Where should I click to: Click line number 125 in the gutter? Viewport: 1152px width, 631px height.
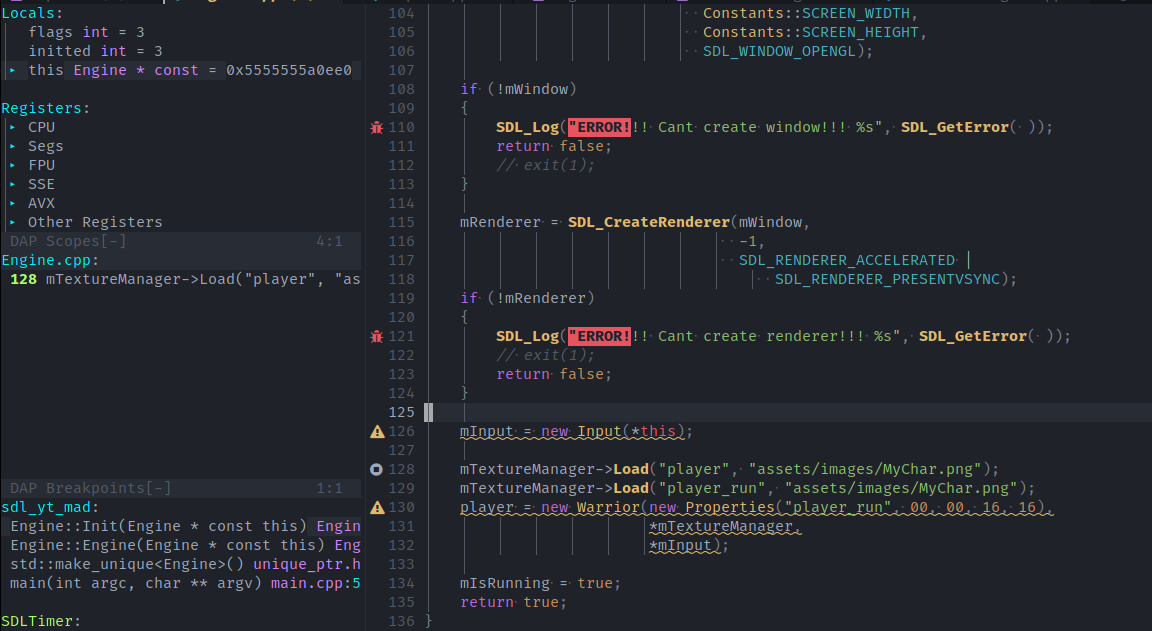[401, 412]
